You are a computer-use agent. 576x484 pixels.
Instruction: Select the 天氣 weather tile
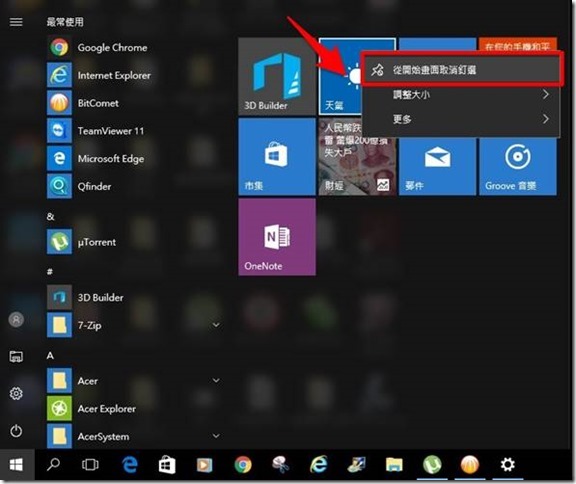click(340, 76)
